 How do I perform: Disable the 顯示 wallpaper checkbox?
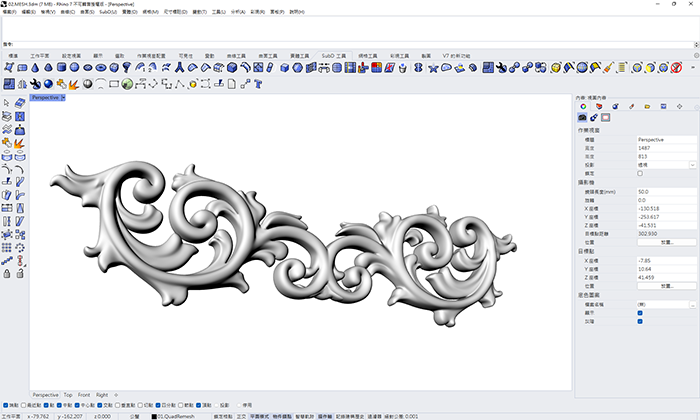click(640, 312)
